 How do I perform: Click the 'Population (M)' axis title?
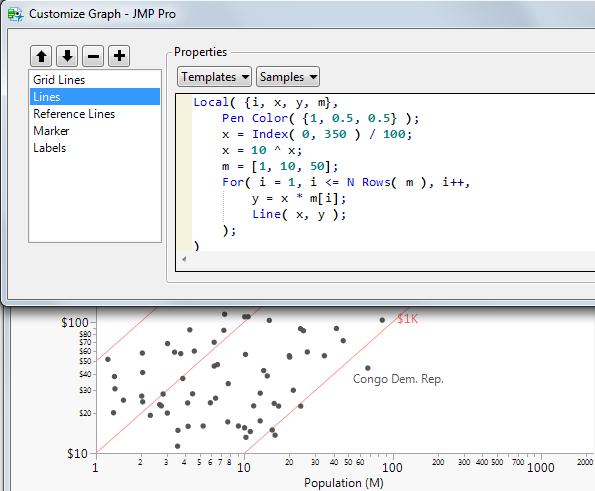(x=344, y=483)
